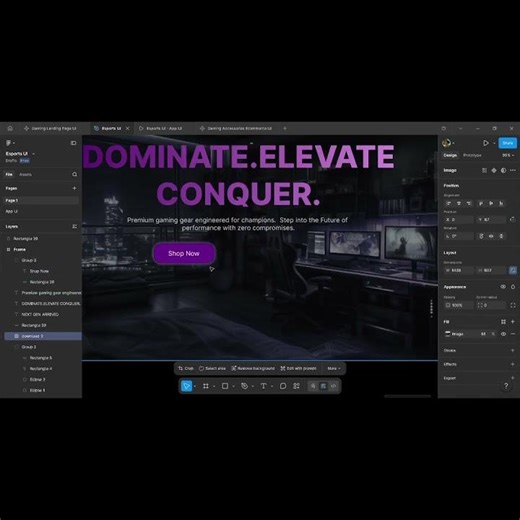This screenshot has width=520, height=520.
Task: Open the Gaming Accessories Ecommerce UI tab
Action: (236, 128)
